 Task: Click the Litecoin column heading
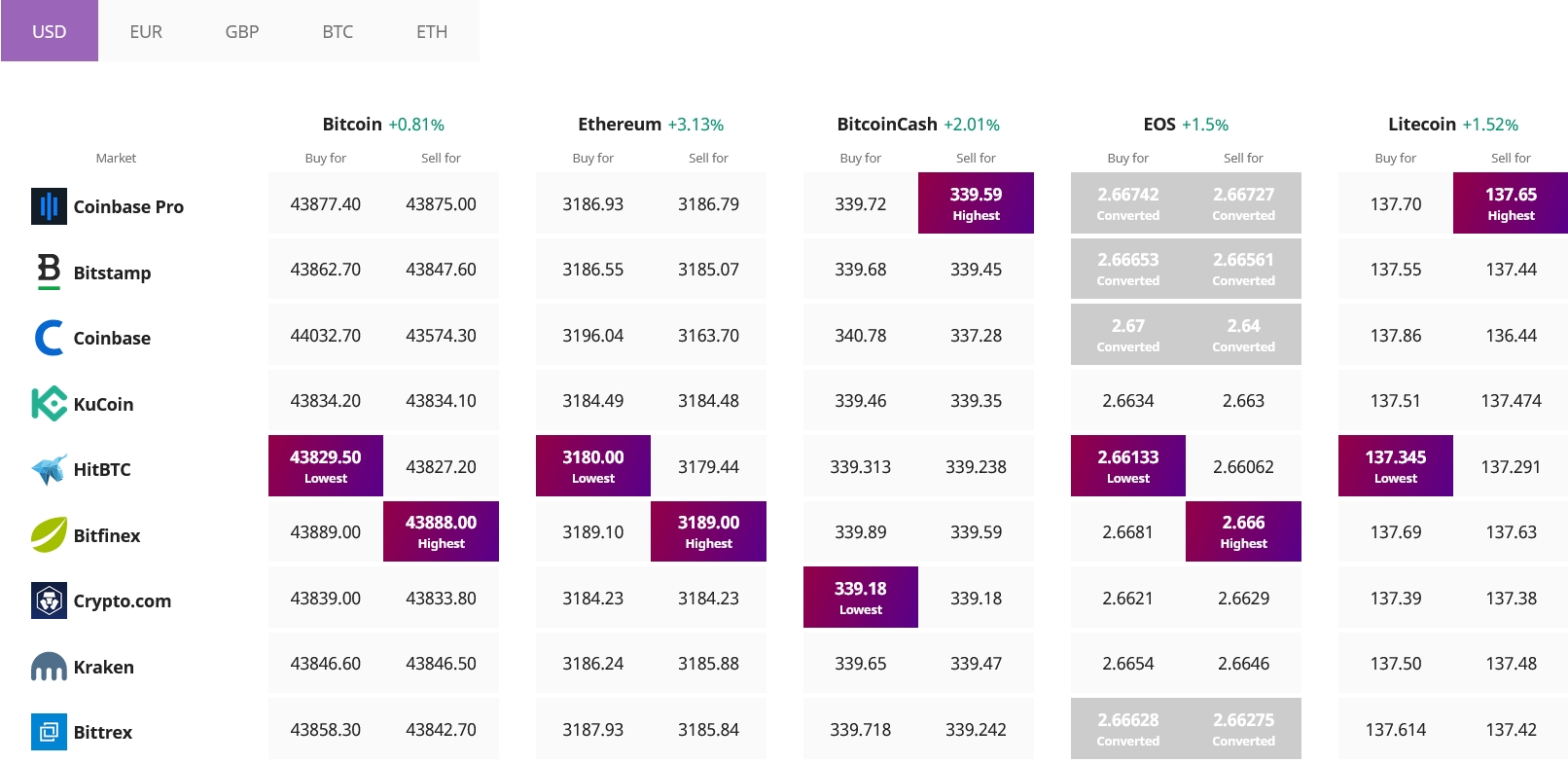coord(1422,124)
